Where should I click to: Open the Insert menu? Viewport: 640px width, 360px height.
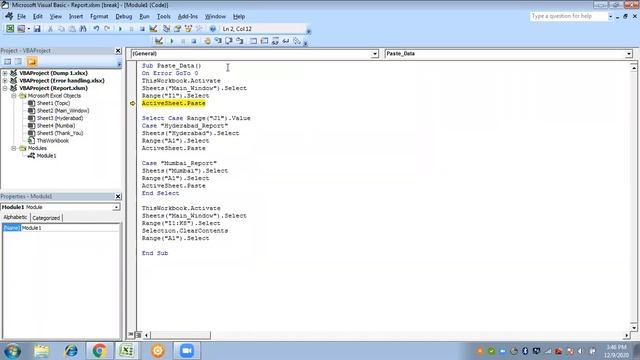point(76,17)
